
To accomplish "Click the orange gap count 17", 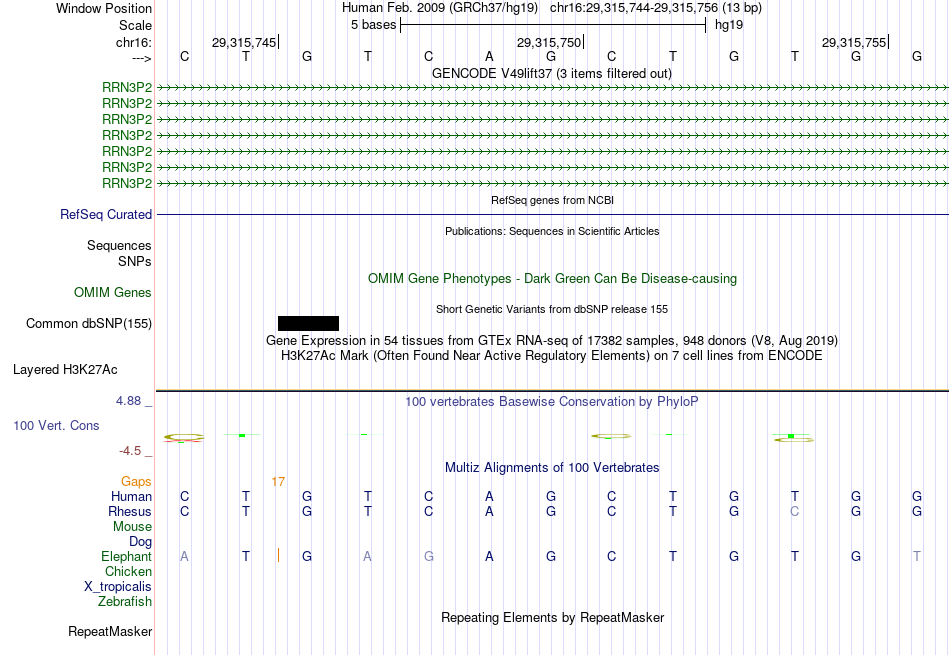I will tap(278, 482).
